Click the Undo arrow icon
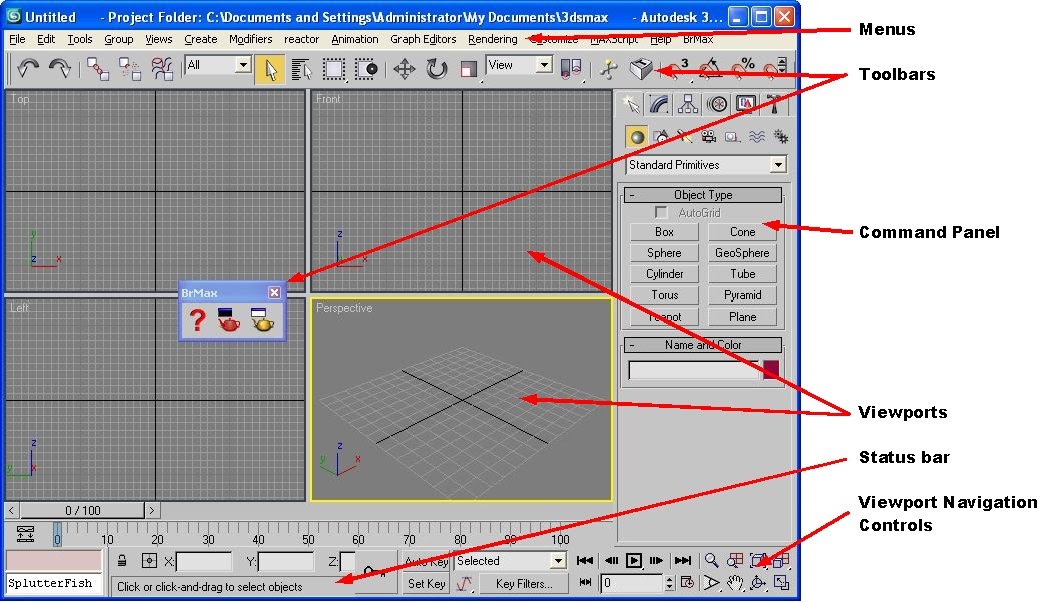The image size is (1040, 602). click(28, 68)
